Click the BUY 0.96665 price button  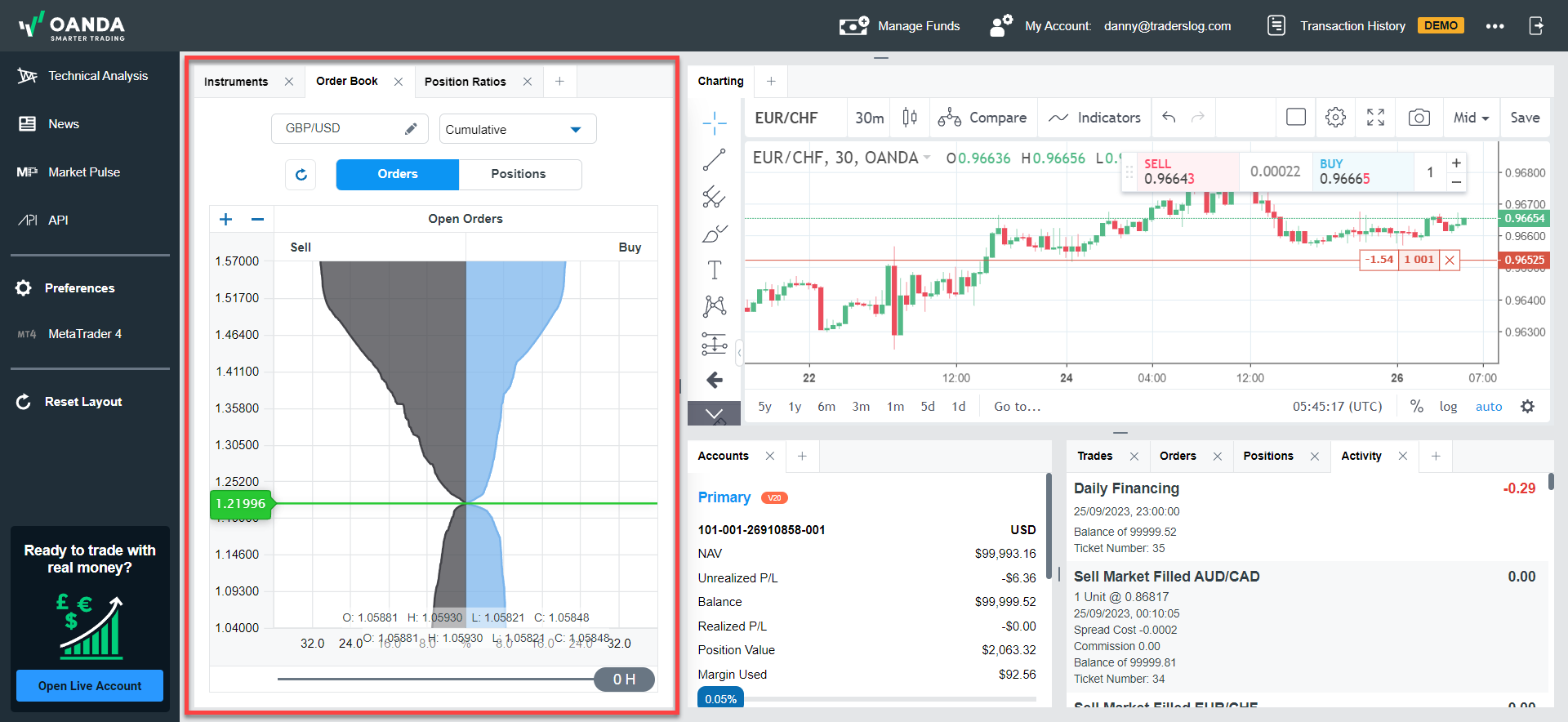pyautogui.click(x=1362, y=172)
